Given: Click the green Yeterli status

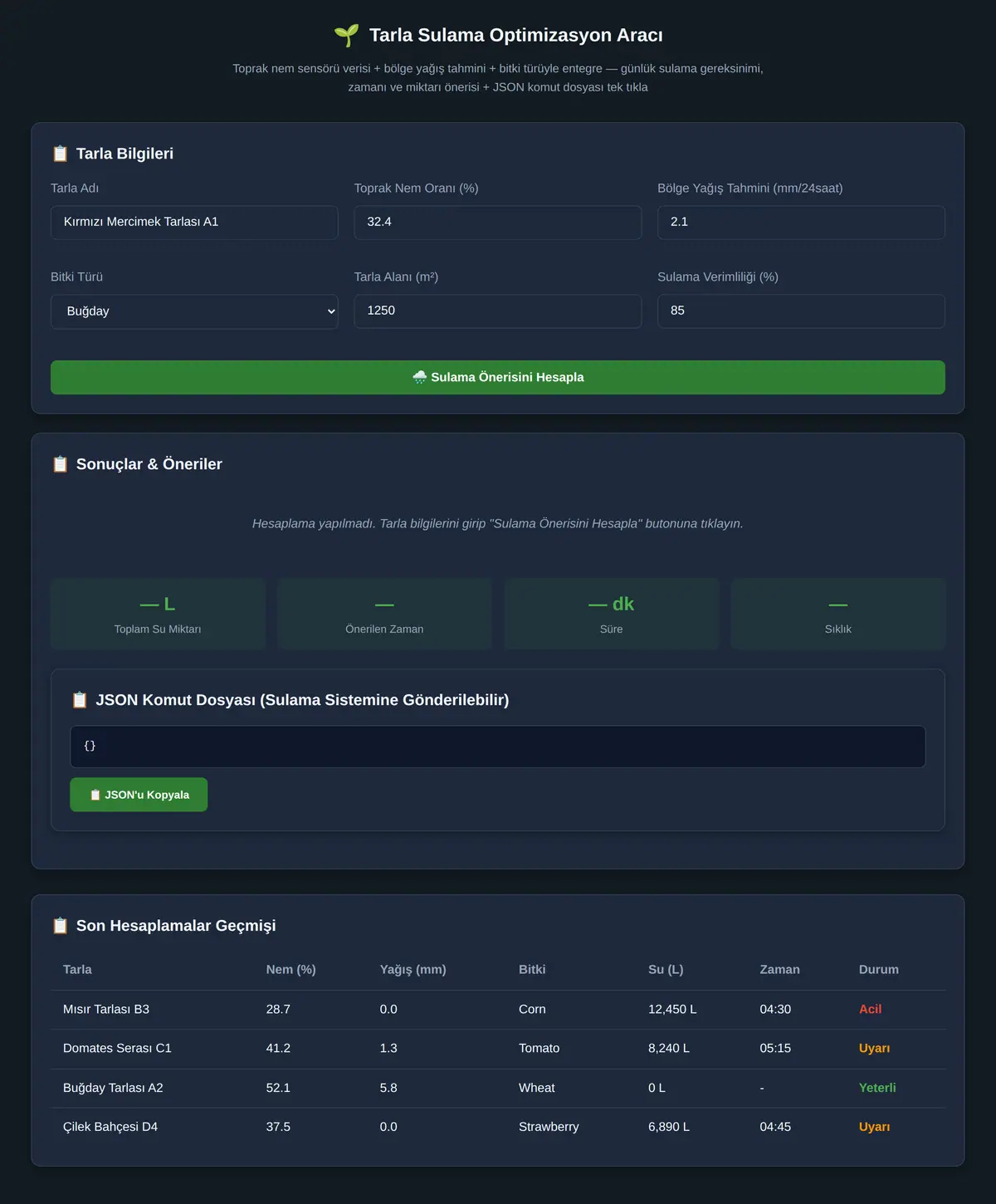Looking at the screenshot, I should 877,1088.
